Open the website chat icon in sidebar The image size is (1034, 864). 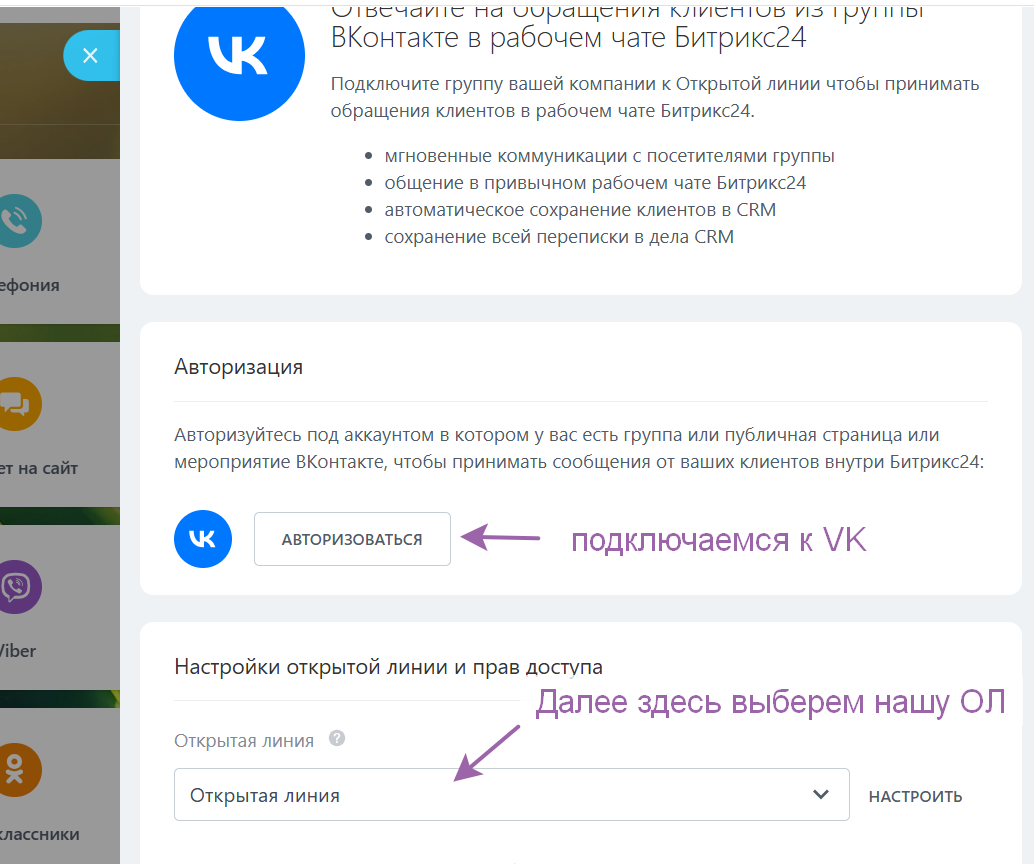(x=18, y=404)
